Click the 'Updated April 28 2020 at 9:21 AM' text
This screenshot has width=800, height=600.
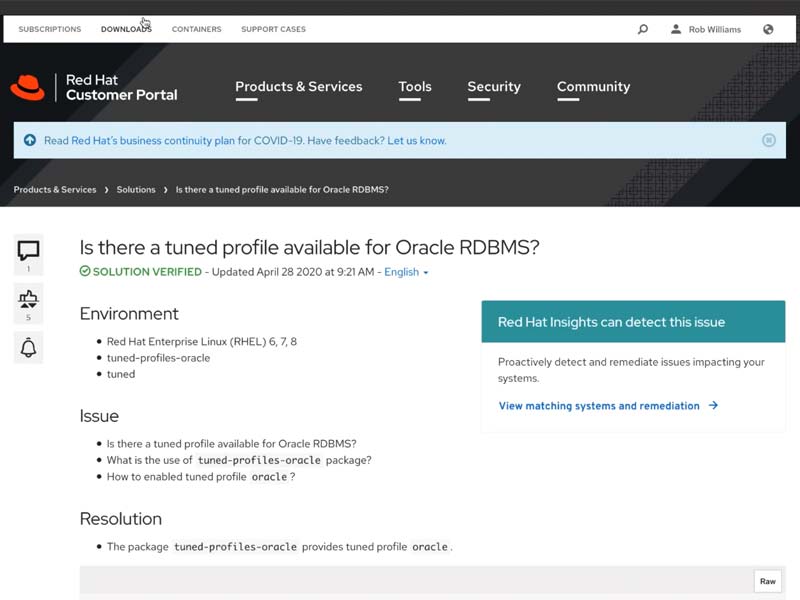click(x=293, y=272)
